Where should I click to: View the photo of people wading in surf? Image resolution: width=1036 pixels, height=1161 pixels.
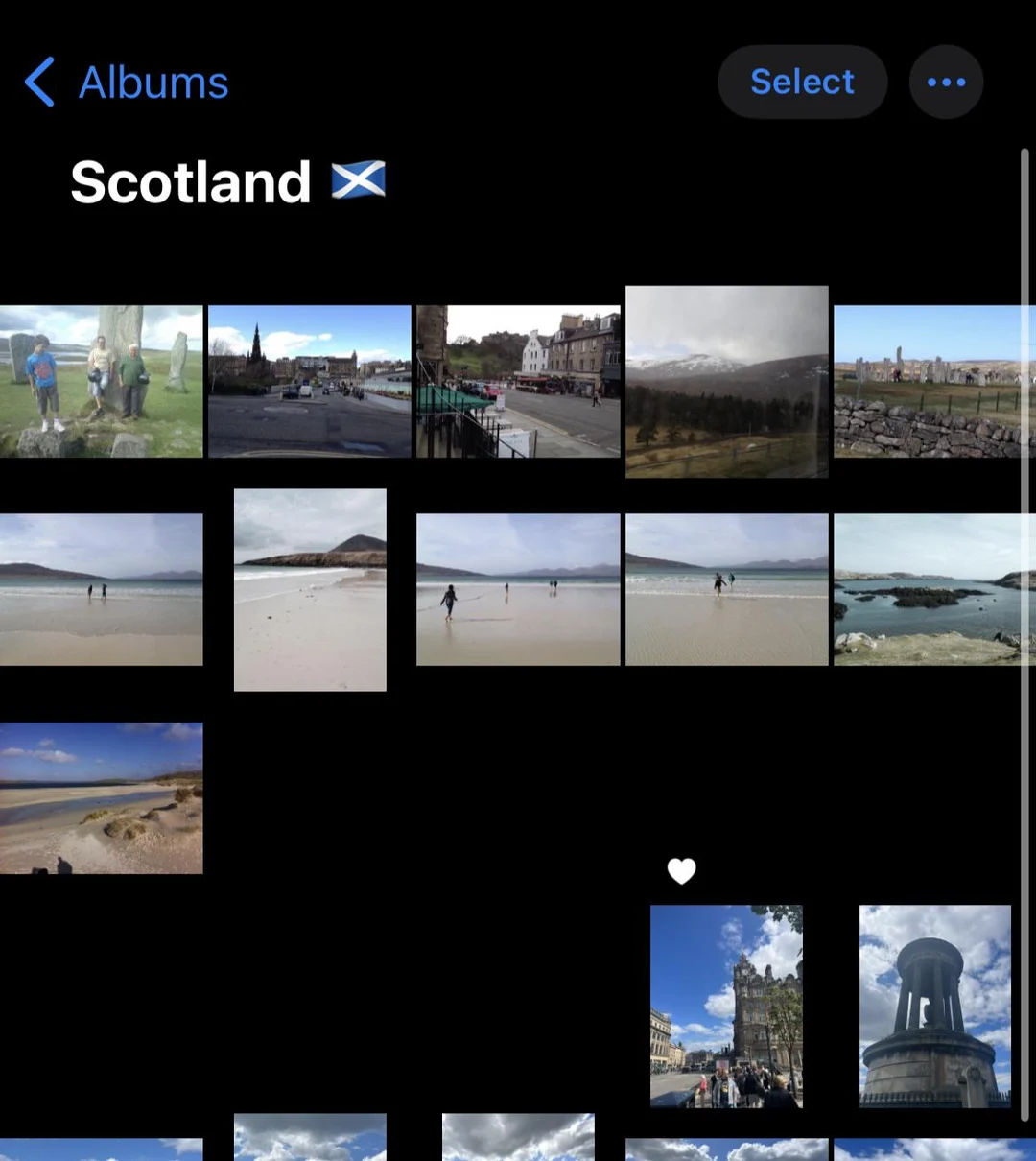(x=726, y=589)
